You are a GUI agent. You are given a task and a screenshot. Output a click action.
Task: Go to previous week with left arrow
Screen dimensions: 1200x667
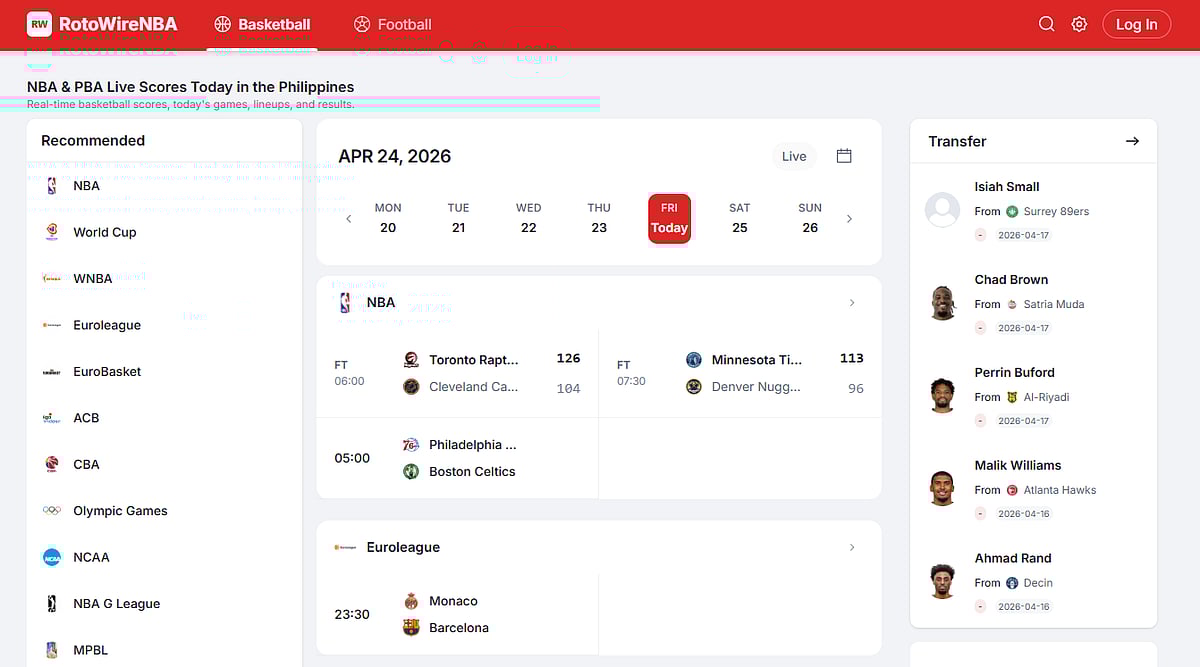(349, 219)
